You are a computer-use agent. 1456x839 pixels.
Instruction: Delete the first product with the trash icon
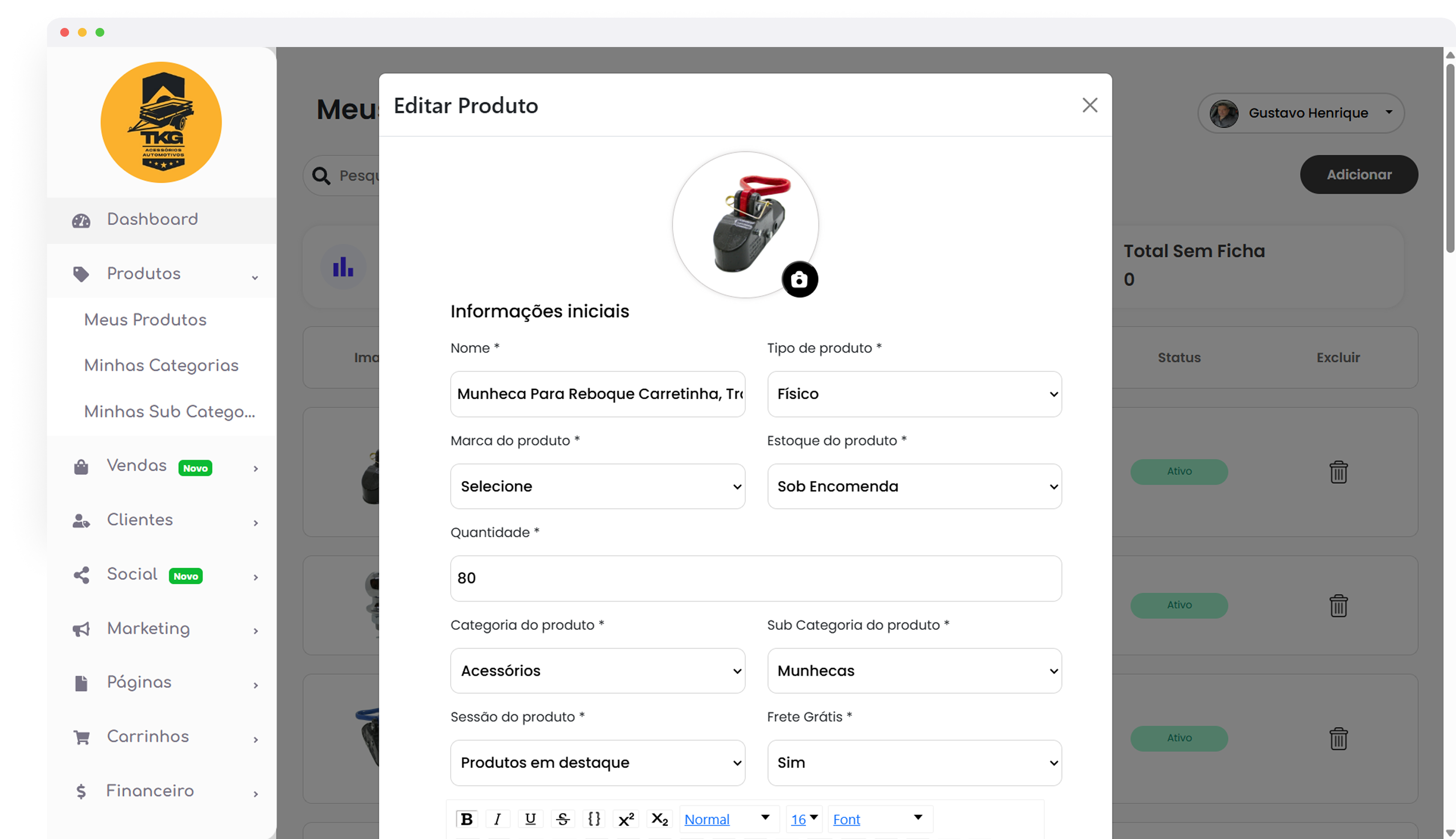(1338, 472)
